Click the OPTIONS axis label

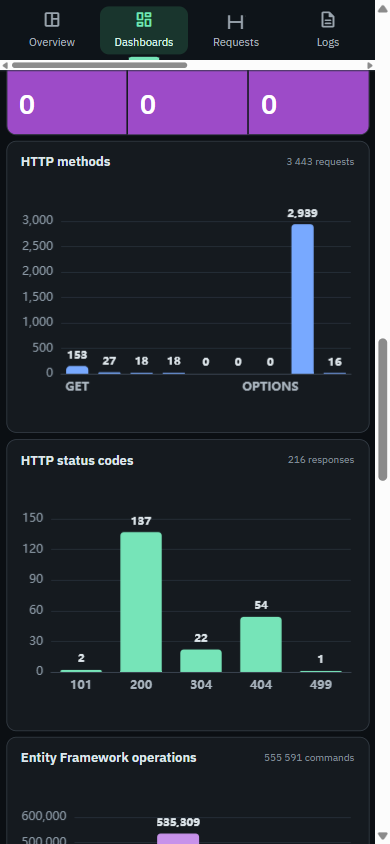(x=270, y=386)
